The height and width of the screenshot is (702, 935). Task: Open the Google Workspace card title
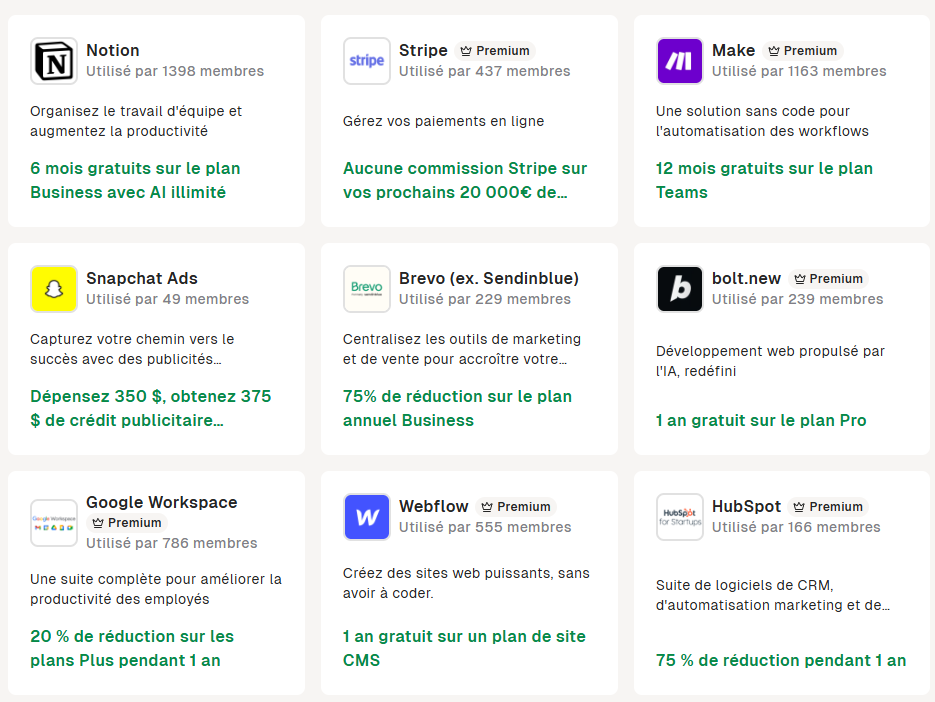pos(162,502)
